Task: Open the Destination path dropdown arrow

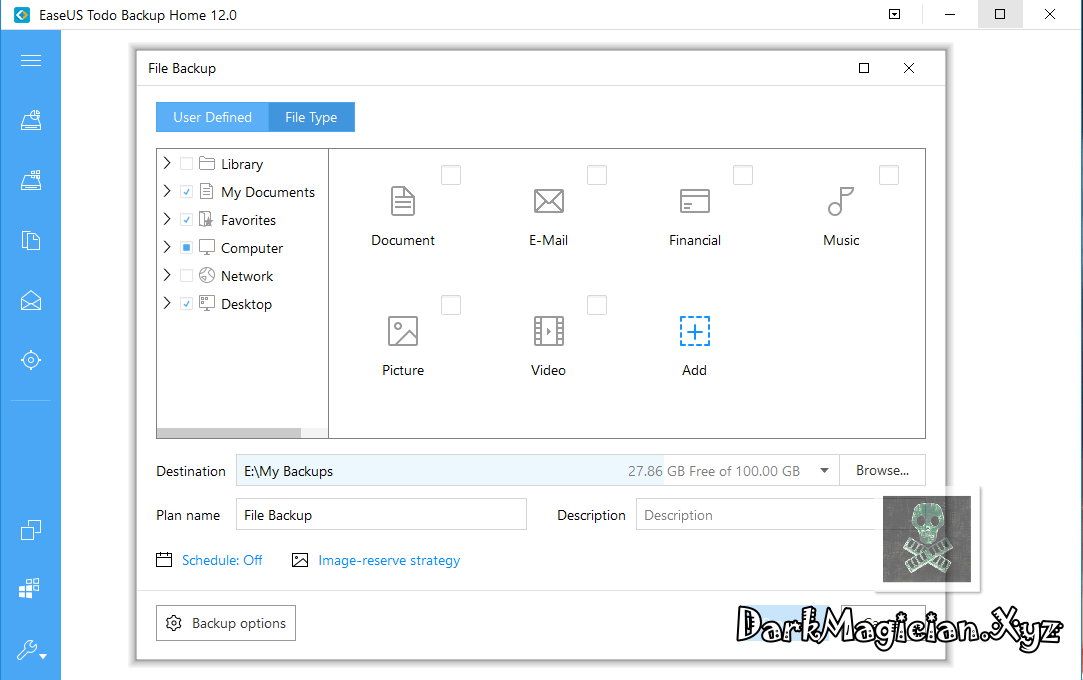Action: tap(824, 471)
